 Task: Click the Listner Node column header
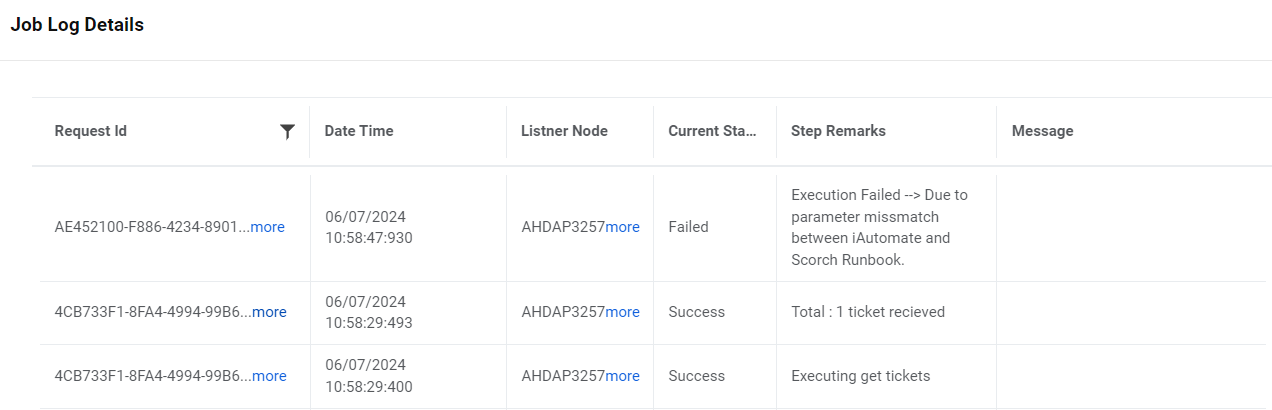[564, 131]
